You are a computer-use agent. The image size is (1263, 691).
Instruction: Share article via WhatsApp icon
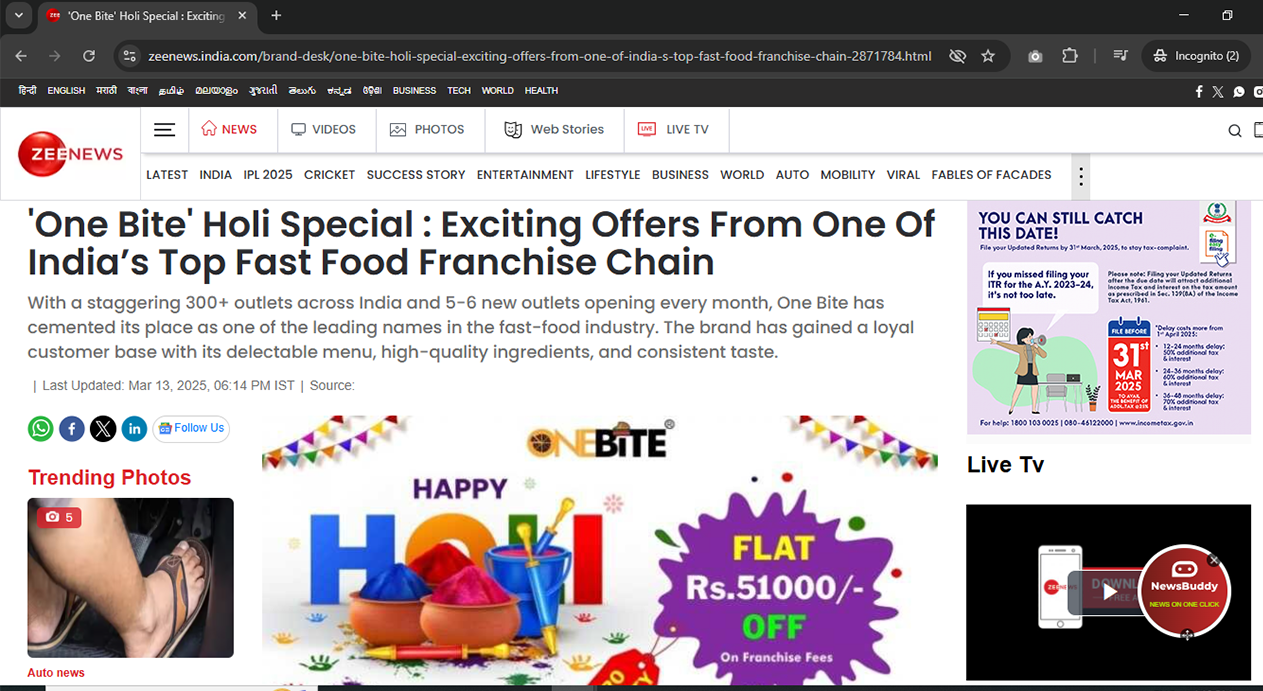[x=41, y=429]
